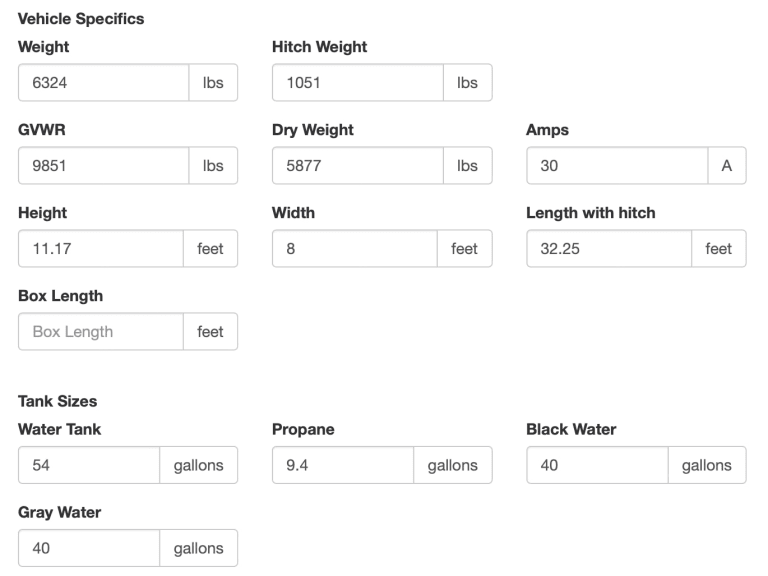Click the gallons unit beside Gray Water
Viewport: 768px width, 576px height.
click(199, 548)
